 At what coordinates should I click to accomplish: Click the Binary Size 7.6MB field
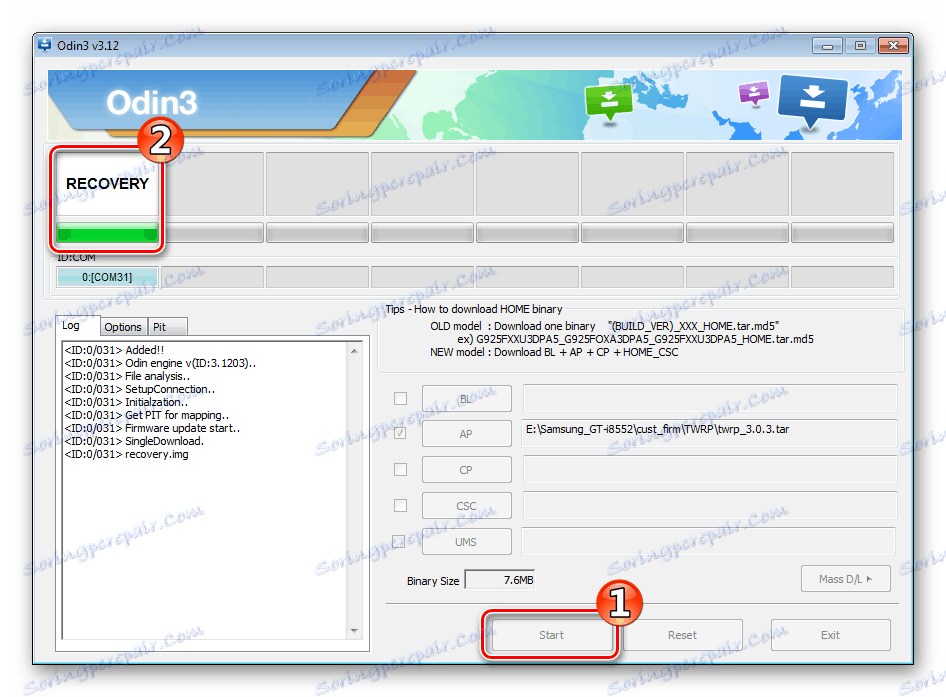tap(500, 580)
